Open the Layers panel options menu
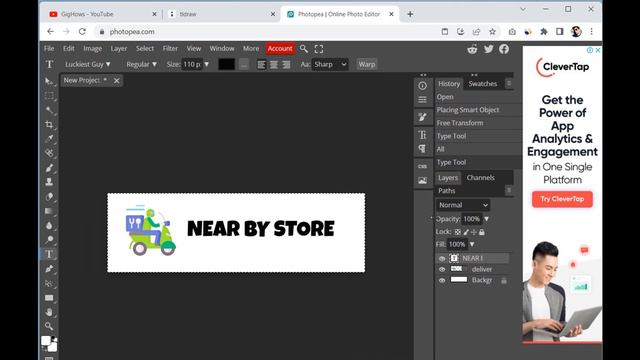Screen dimensions: 640x360 pyautogui.click(x=509, y=191)
